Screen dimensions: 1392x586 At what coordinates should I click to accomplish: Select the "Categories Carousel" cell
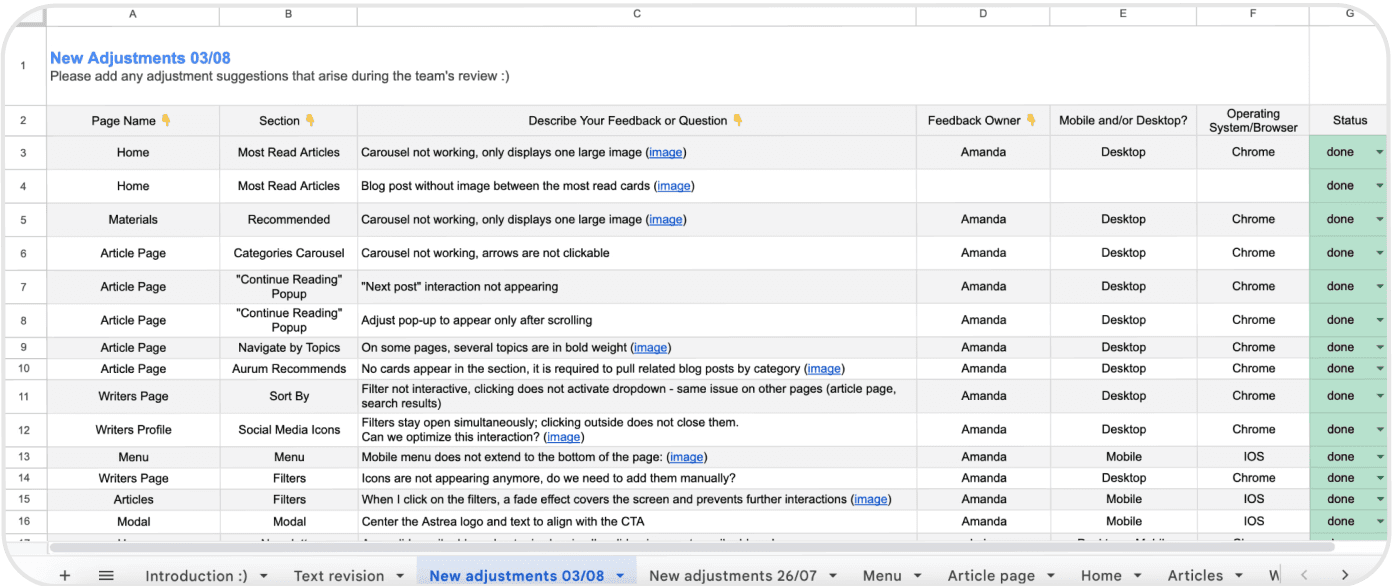(x=288, y=254)
